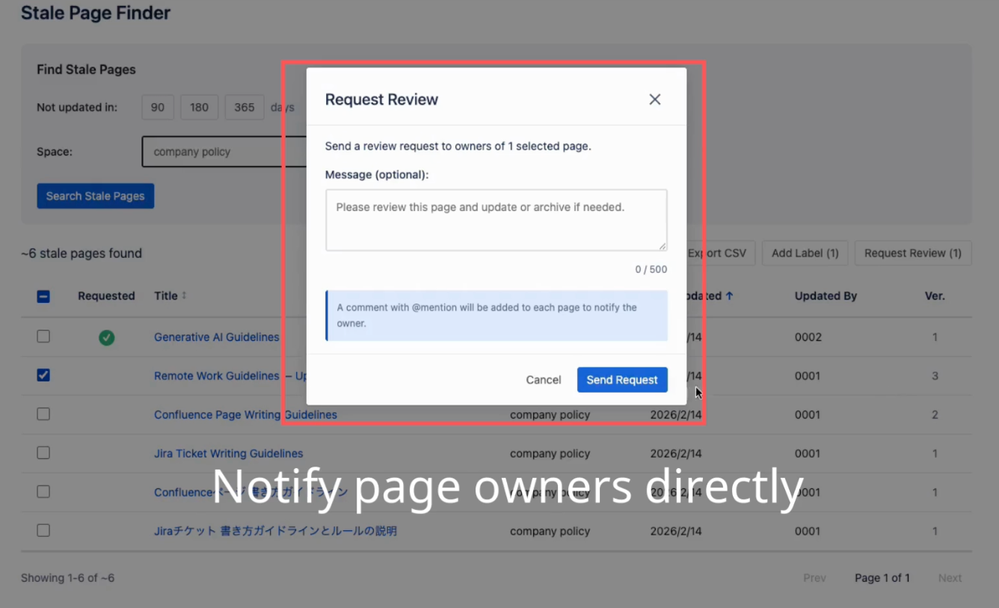Click 2026/2/14 date in Jiraチケット row
This screenshot has height=608, width=999.
(675, 531)
